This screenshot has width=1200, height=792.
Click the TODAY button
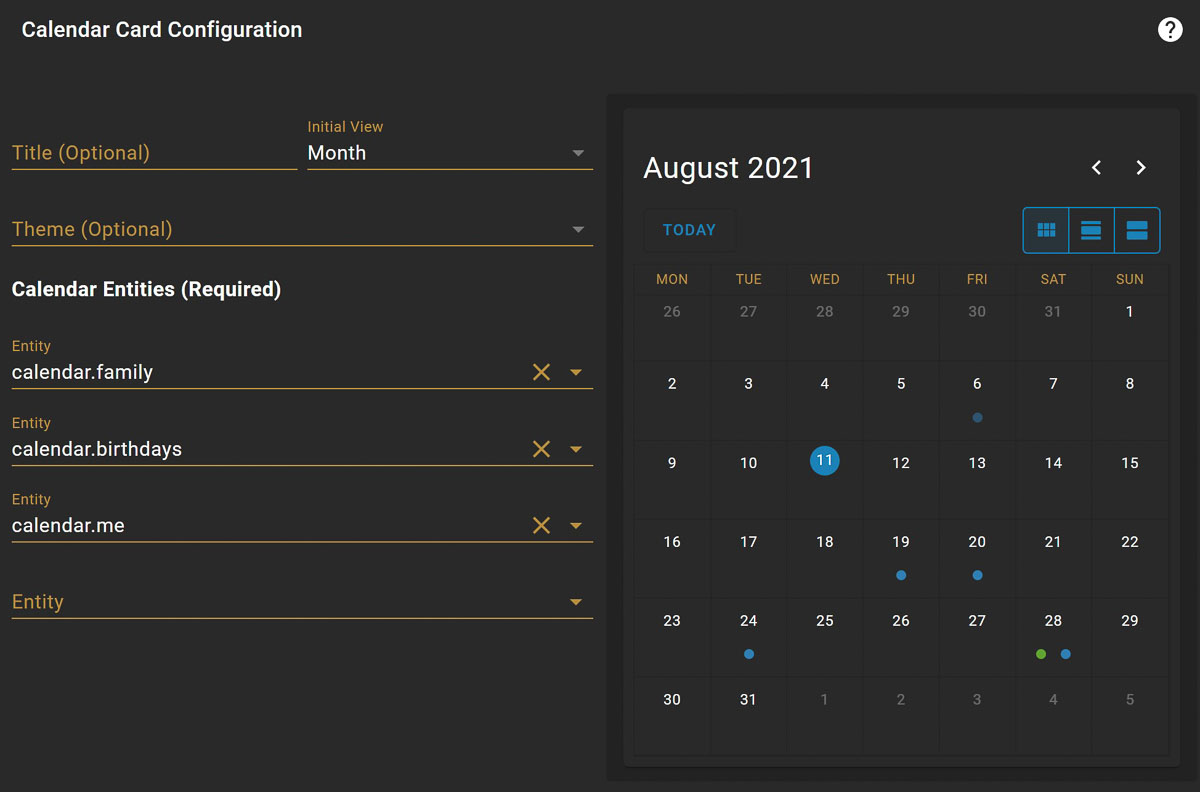[x=689, y=229]
